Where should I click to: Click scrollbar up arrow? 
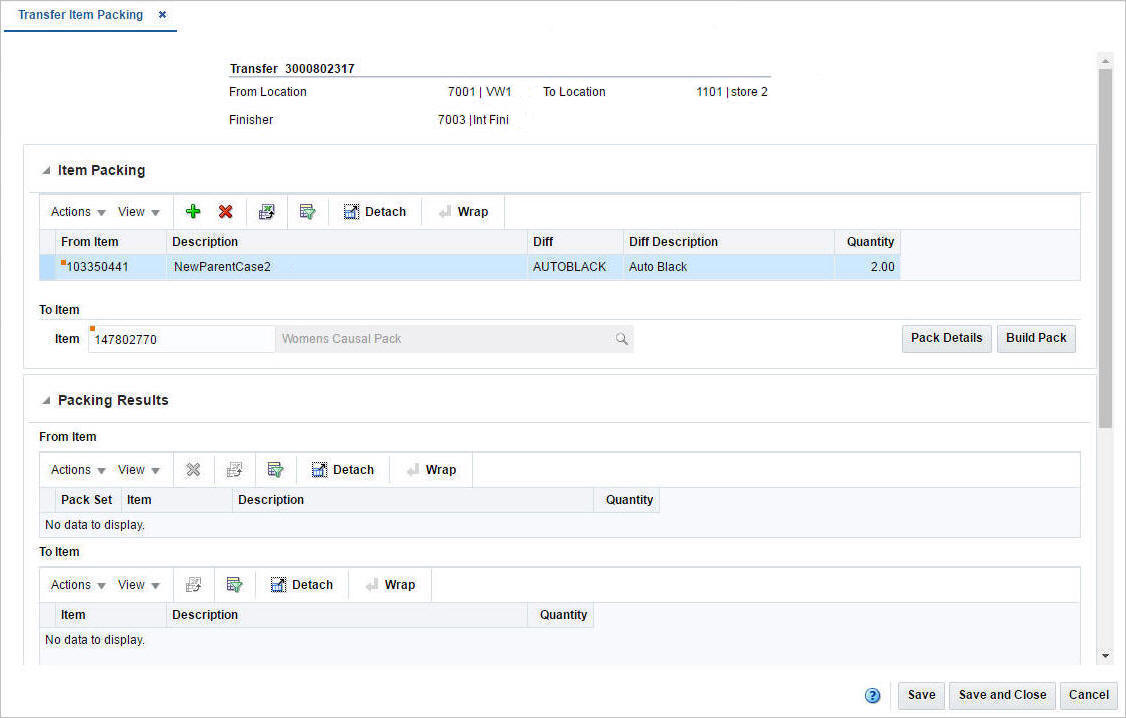pos(1105,62)
